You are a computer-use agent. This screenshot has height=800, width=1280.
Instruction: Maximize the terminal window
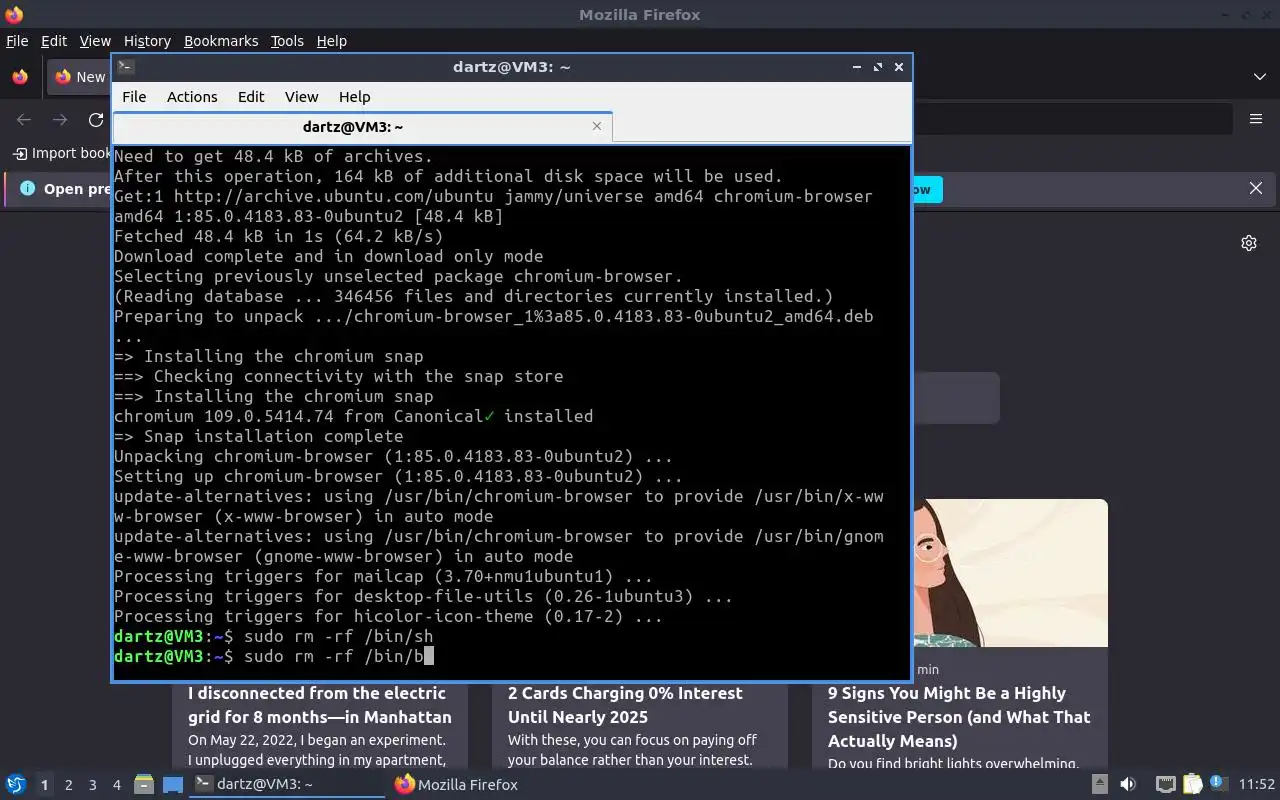point(878,67)
